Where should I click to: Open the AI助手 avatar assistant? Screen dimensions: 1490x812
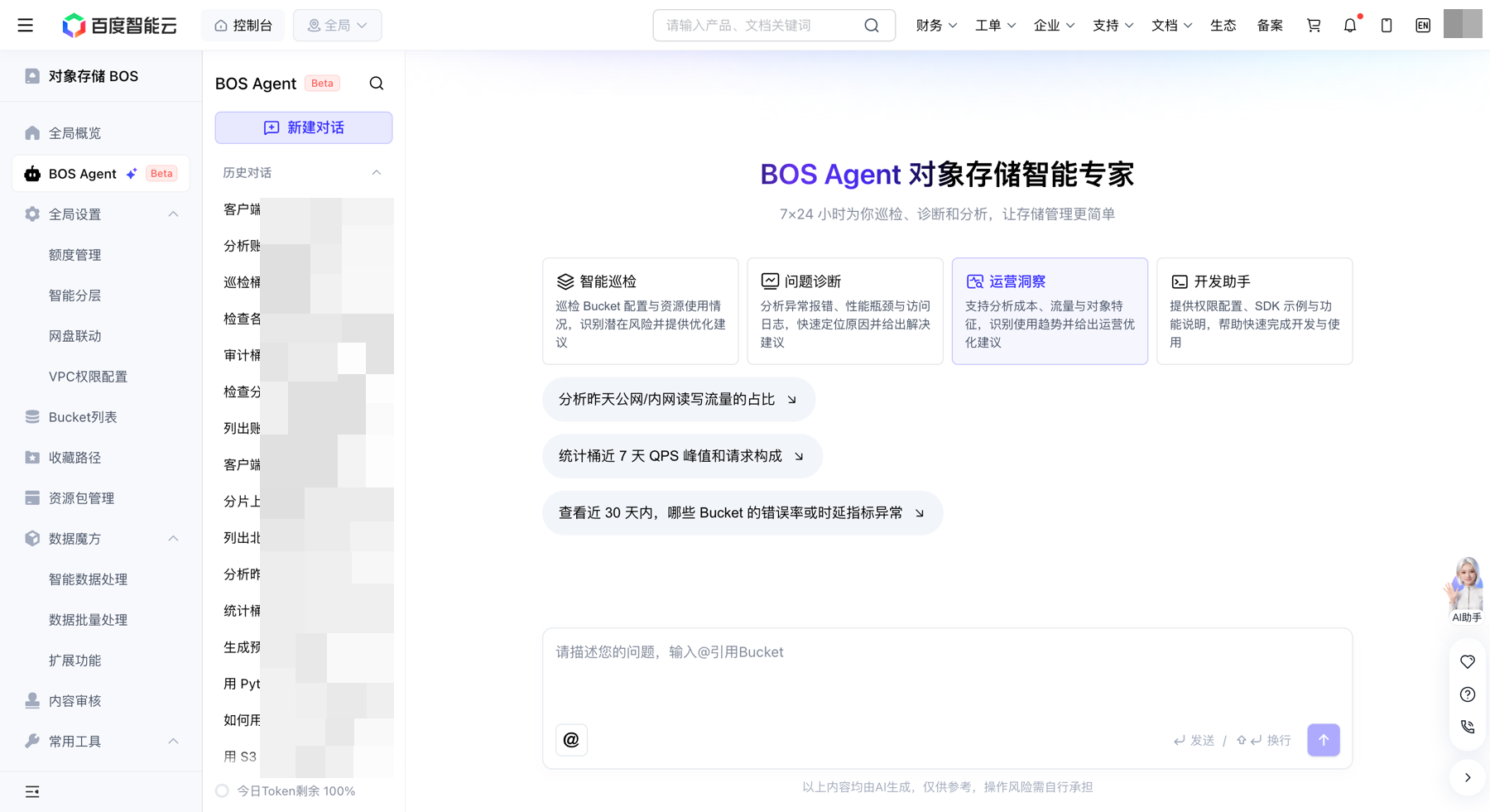[x=1466, y=590]
